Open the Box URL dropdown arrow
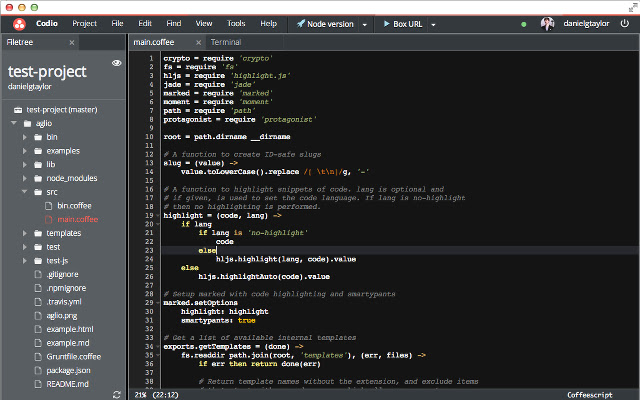 coord(433,25)
